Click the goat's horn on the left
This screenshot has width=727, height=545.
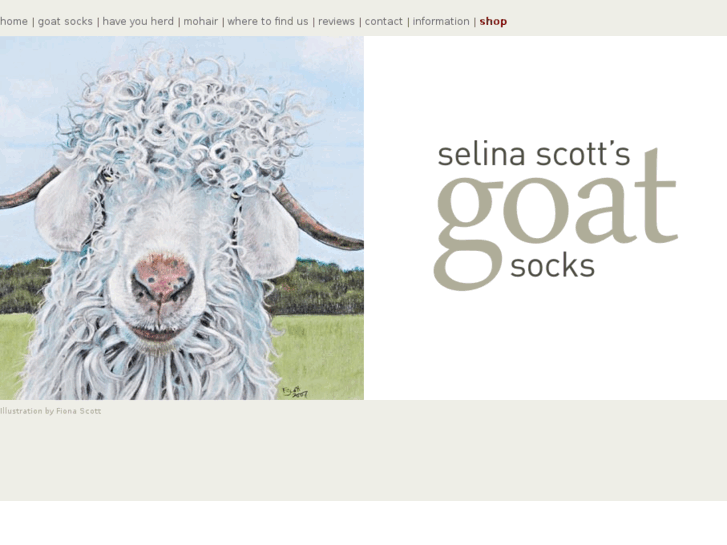point(28,190)
